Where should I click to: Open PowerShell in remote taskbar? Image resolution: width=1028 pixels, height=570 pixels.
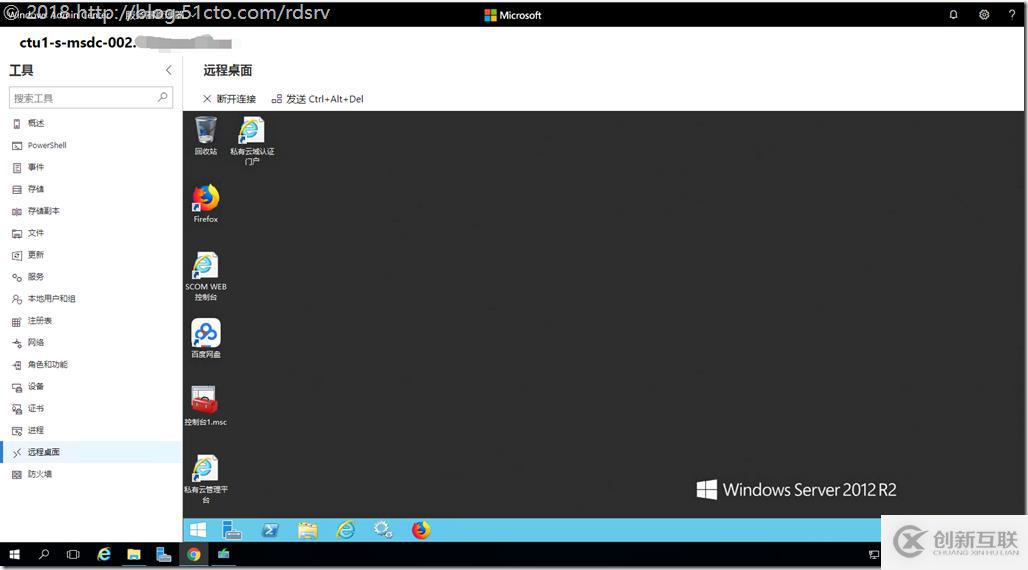click(x=269, y=530)
